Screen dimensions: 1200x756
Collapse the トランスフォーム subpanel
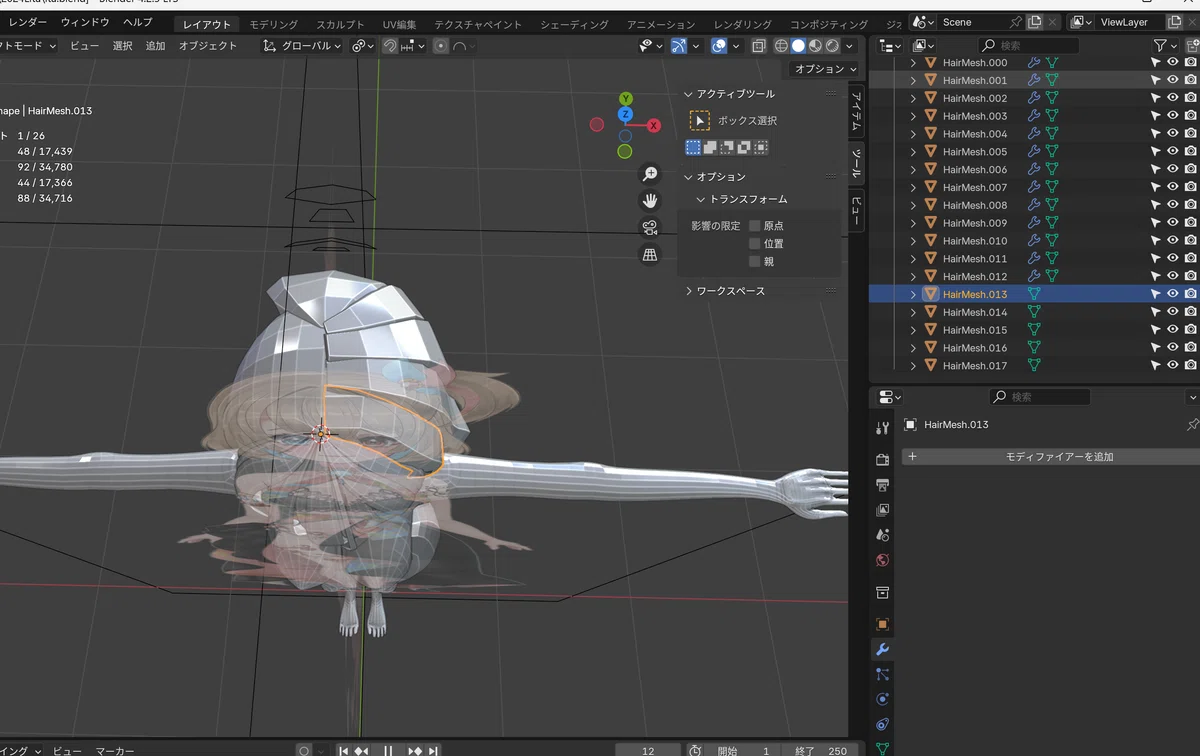click(701, 199)
